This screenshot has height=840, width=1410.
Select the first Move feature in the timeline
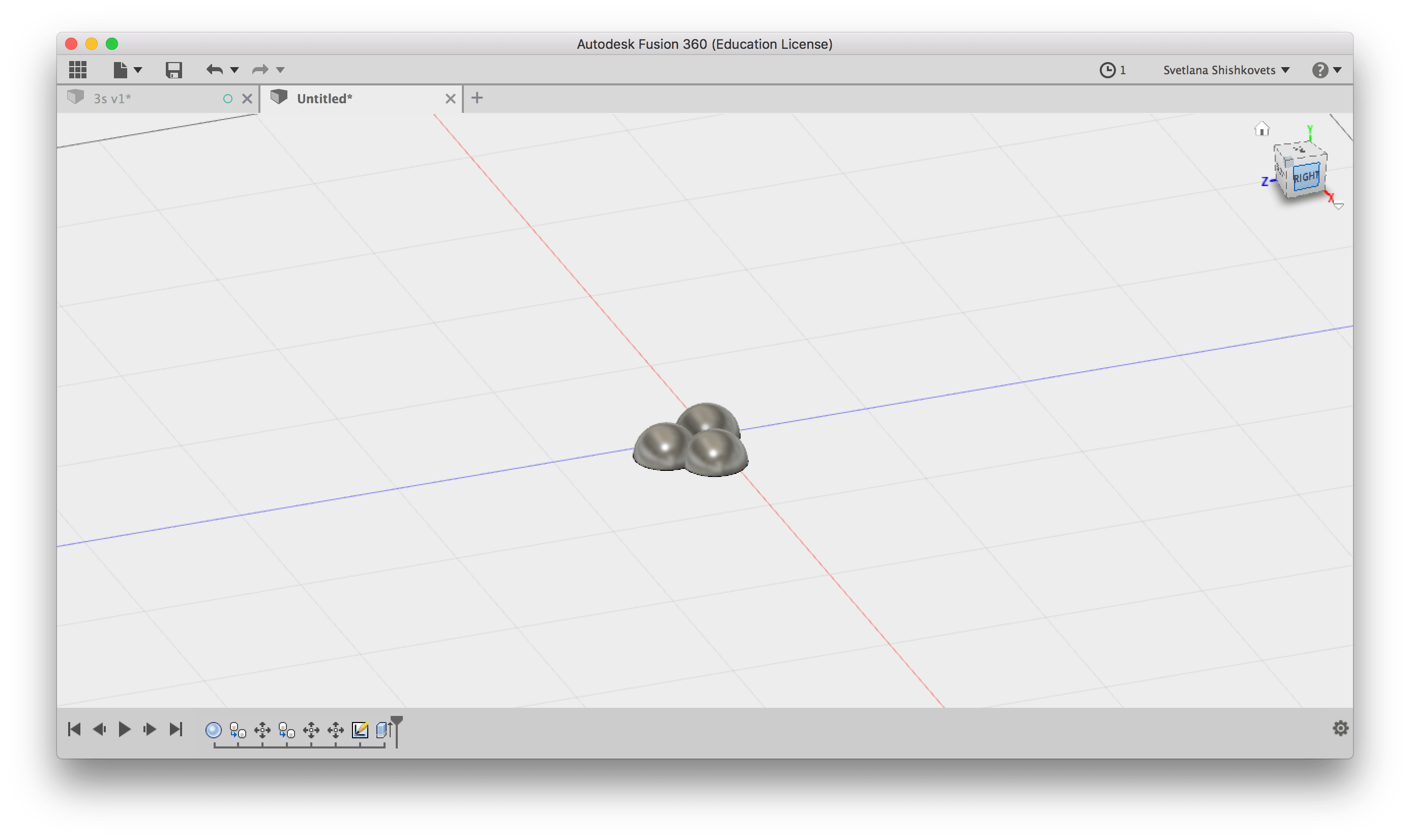[262, 730]
